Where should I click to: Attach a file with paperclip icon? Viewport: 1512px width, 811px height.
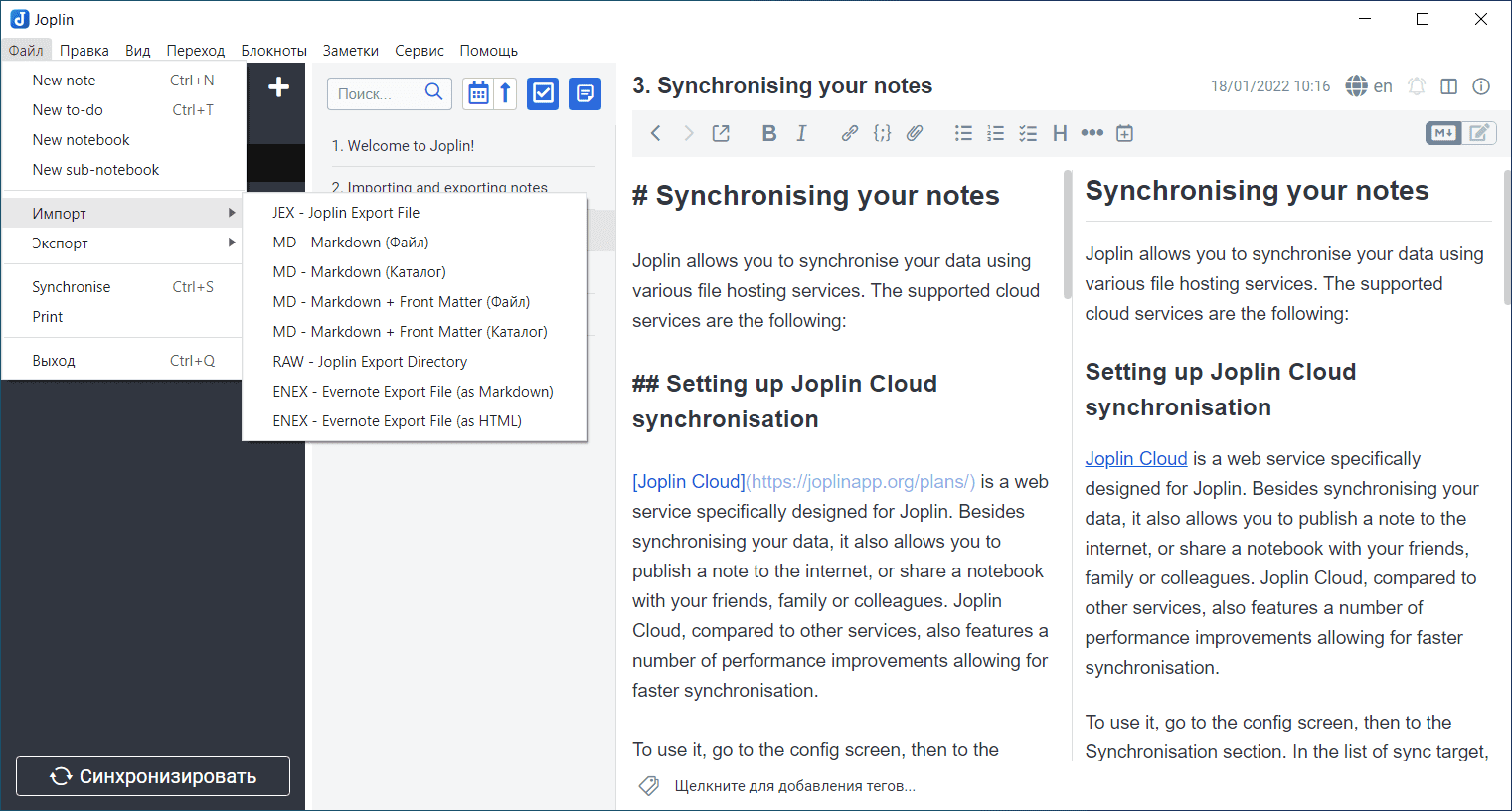click(915, 133)
